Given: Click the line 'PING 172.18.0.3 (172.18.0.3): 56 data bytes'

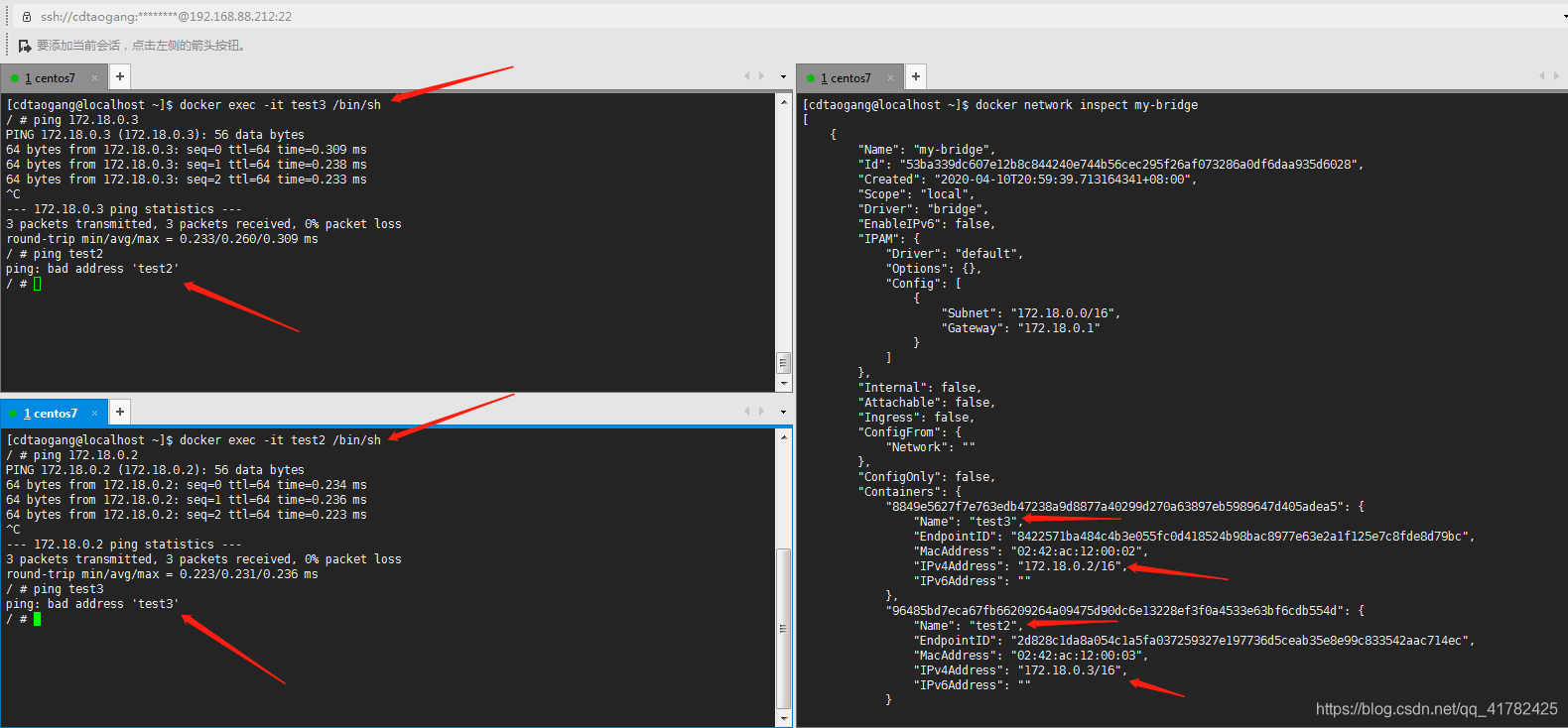Looking at the screenshot, I should tap(155, 135).
